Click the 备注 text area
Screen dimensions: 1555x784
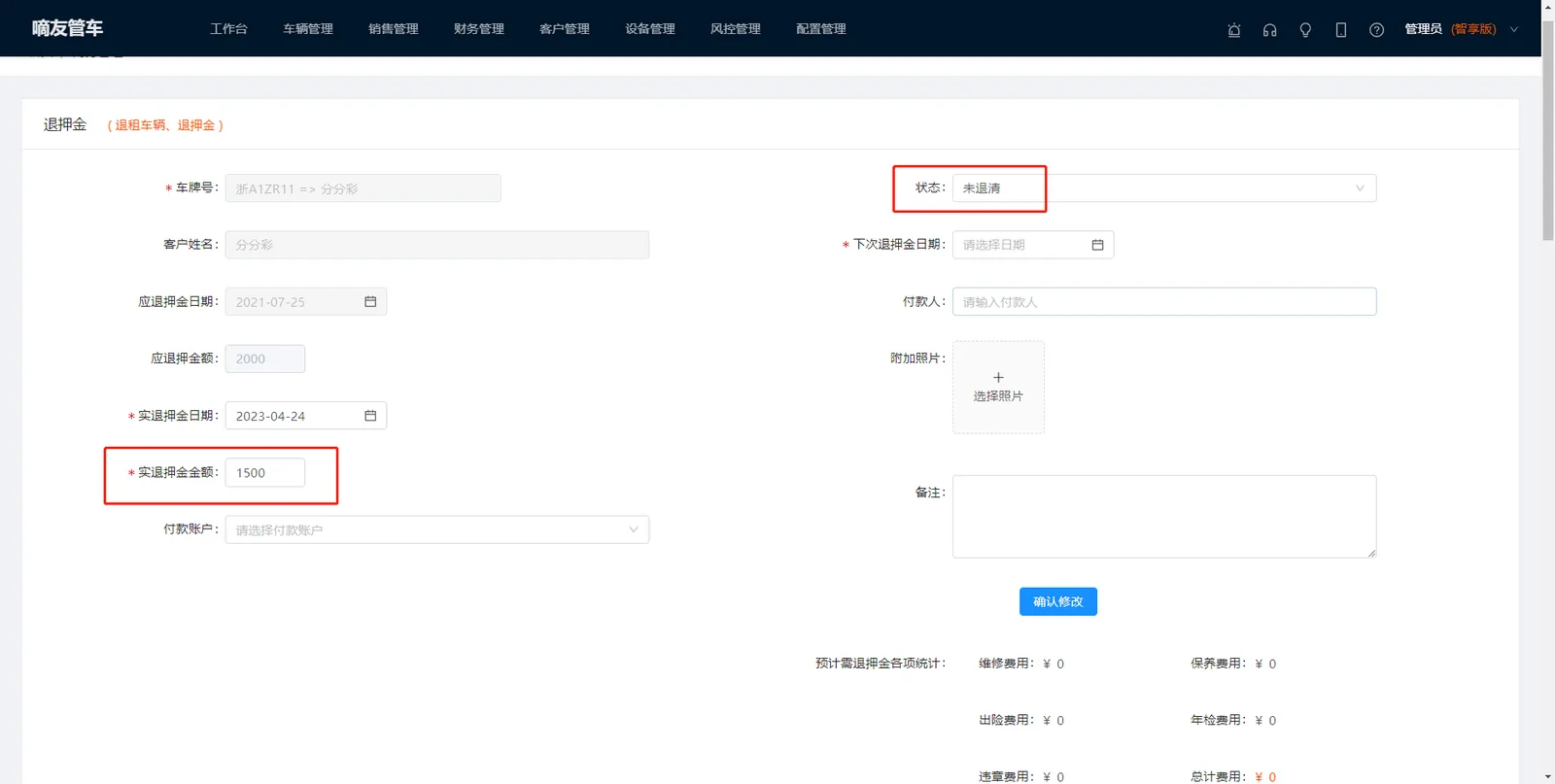(x=1164, y=517)
